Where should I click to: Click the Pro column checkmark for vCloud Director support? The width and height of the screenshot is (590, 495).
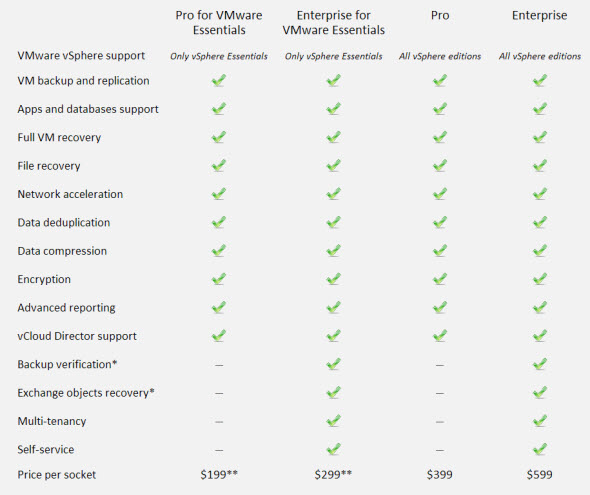click(439, 336)
